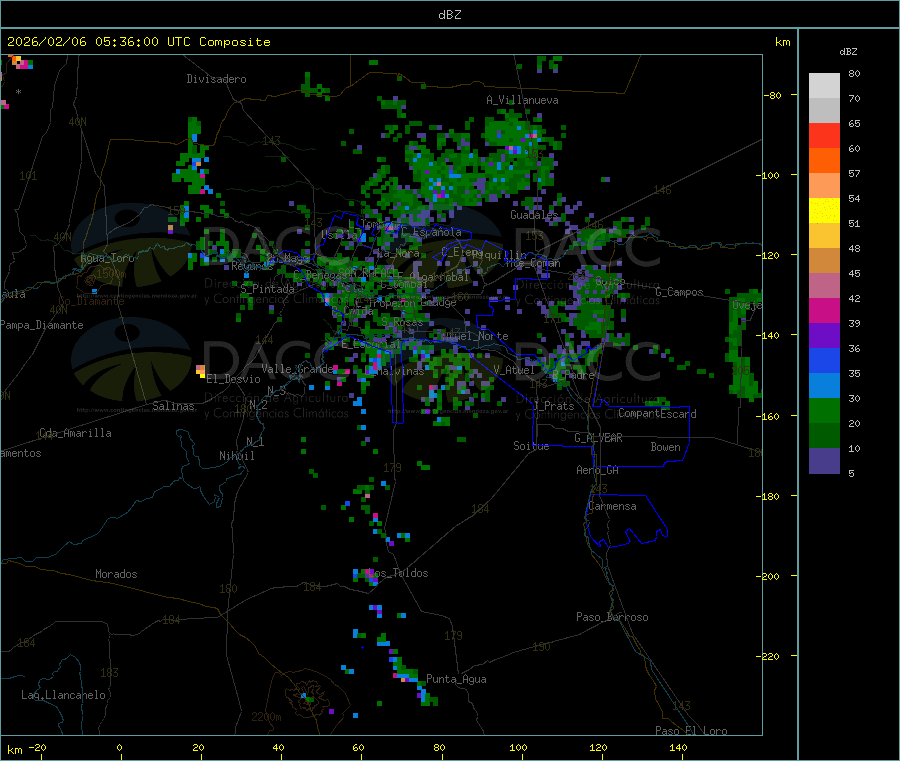The width and height of the screenshot is (900, 761).
Task: Click the dBZ title at top
Action: pos(449,15)
